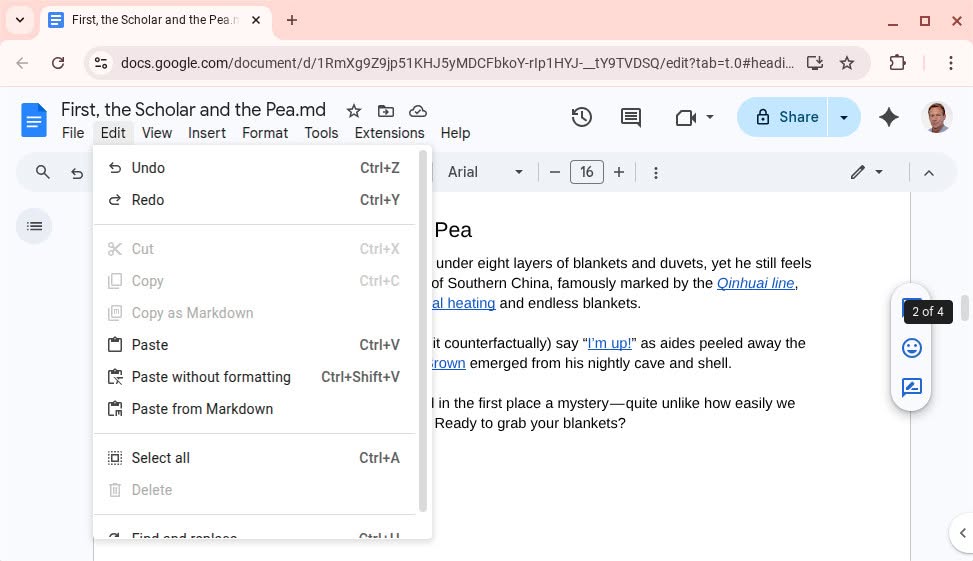This screenshot has height=561, width=973.
Task: Open the editing mode pencil dropdown
Action: point(866,172)
